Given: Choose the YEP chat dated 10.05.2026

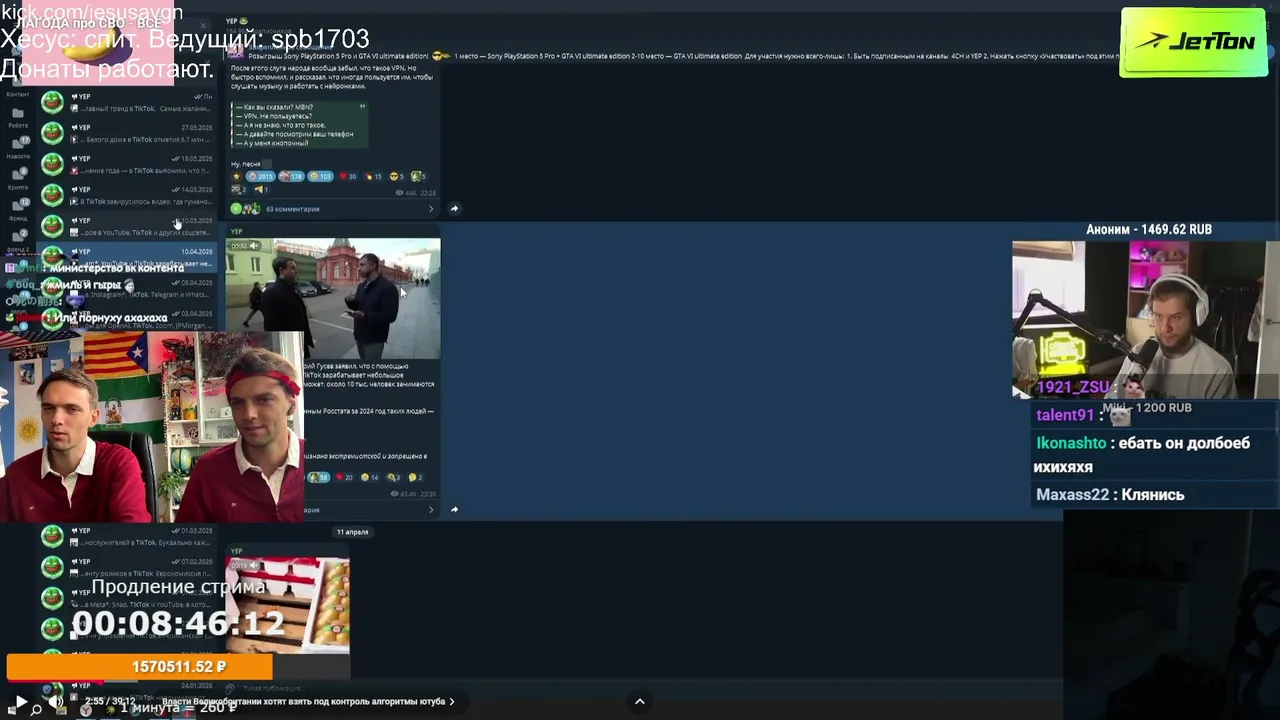Looking at the screenshot, I should pos(127,226).
